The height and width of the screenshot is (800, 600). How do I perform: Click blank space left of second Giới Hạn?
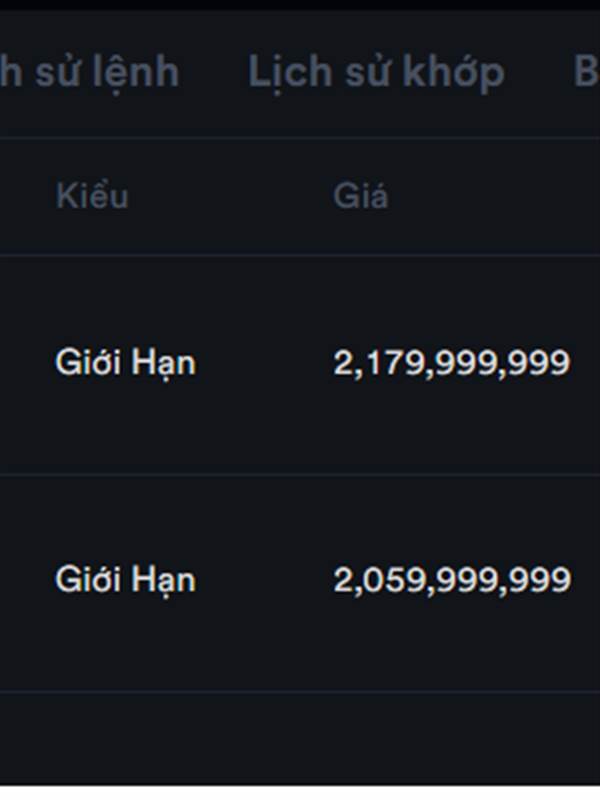[26, 580]
